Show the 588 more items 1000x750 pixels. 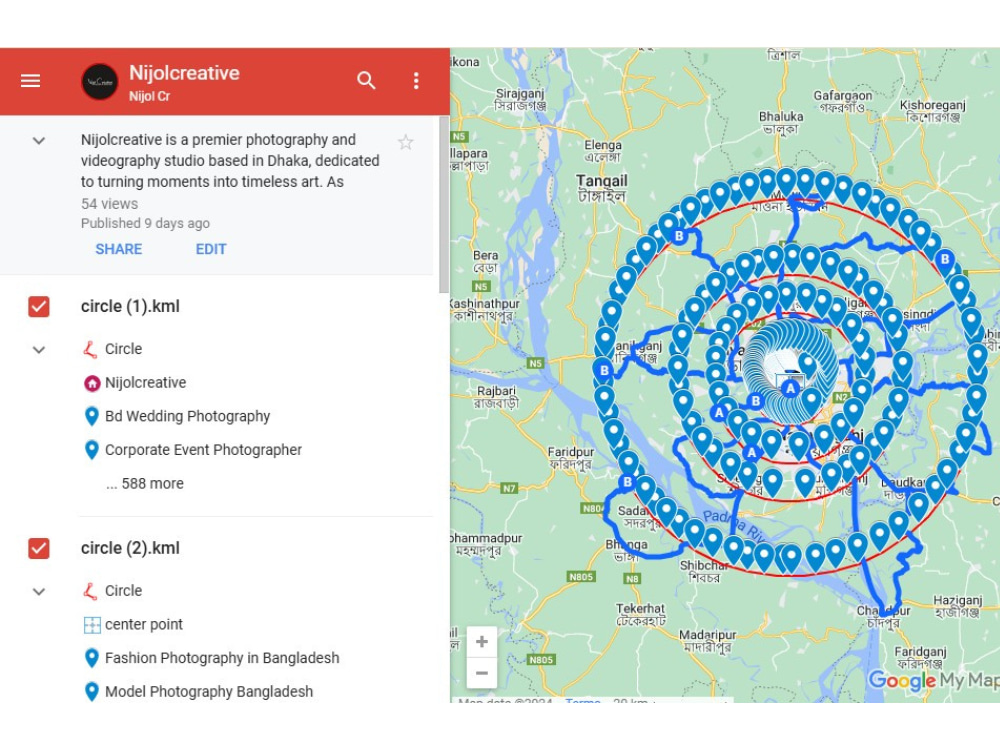click(145, 483)
